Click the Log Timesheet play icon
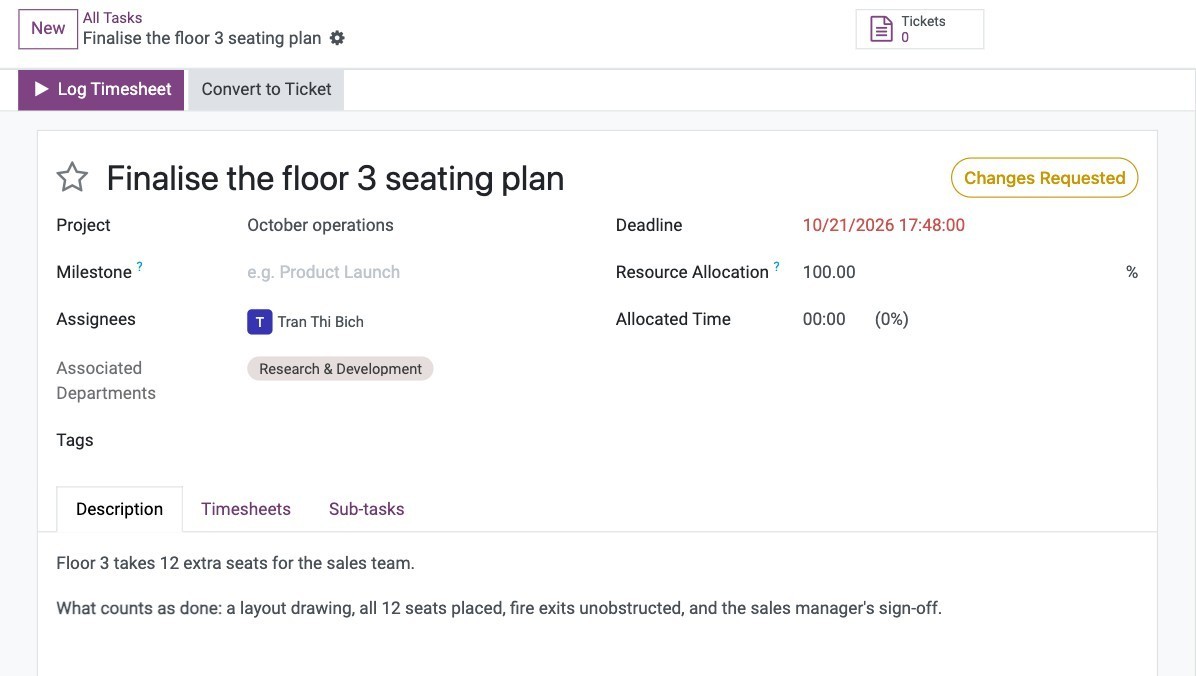This screenshot has height=676, width=1196. click(41, 89)
